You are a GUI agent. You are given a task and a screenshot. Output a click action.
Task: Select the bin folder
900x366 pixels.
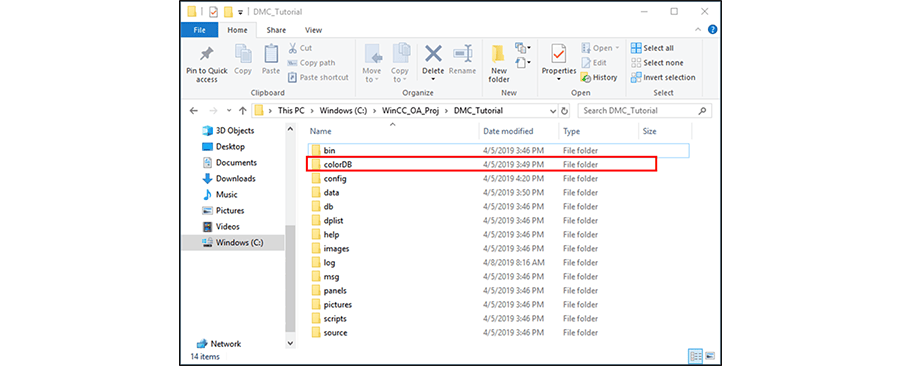click(498, 151)
